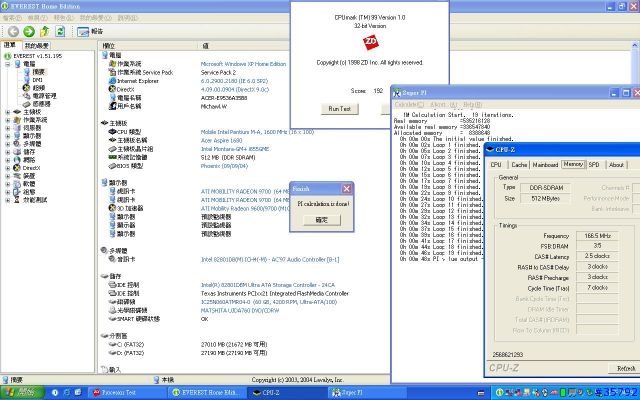Switch to EVEREST Home Edition taskbar button
This screenshot has width=640, height=400.
click(x=205, y=393)
